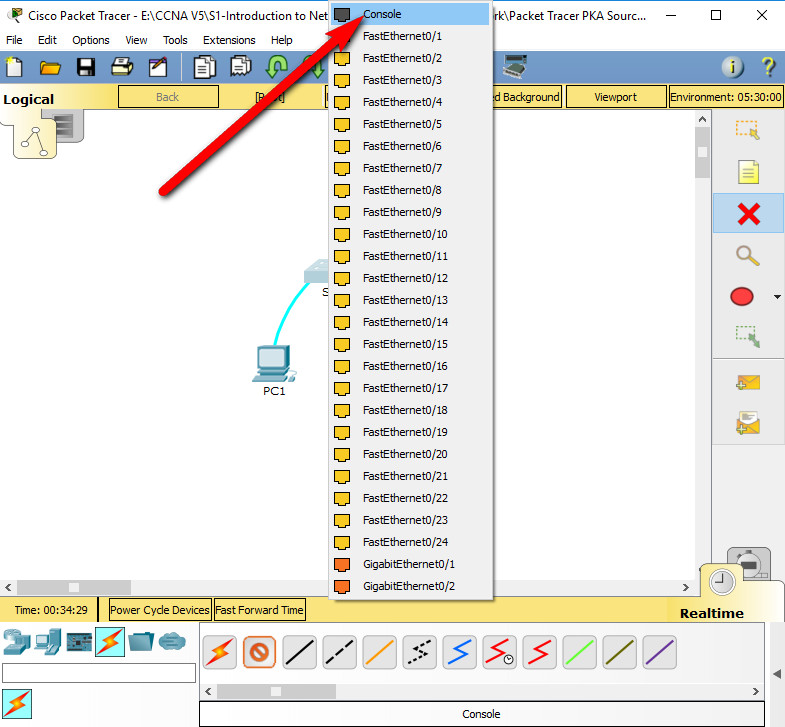
Task: Click the Add Simple PDU envelope
Action: point(747,383)
